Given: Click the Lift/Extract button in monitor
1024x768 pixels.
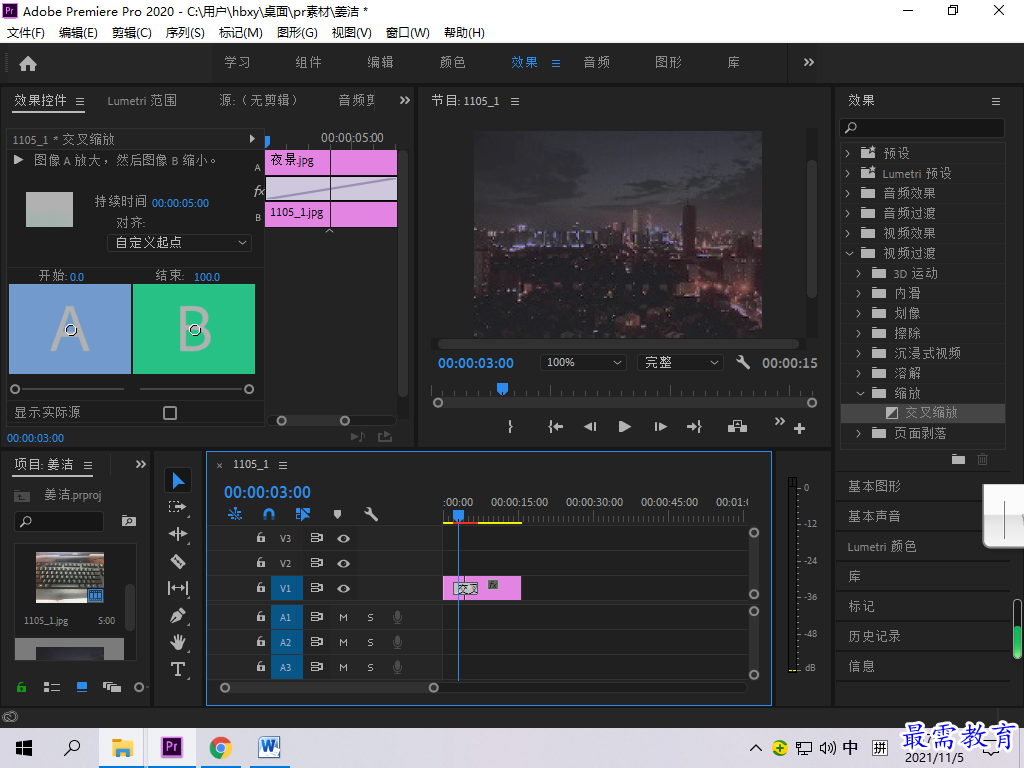Looking at the screenshot, I should [737, 426].
